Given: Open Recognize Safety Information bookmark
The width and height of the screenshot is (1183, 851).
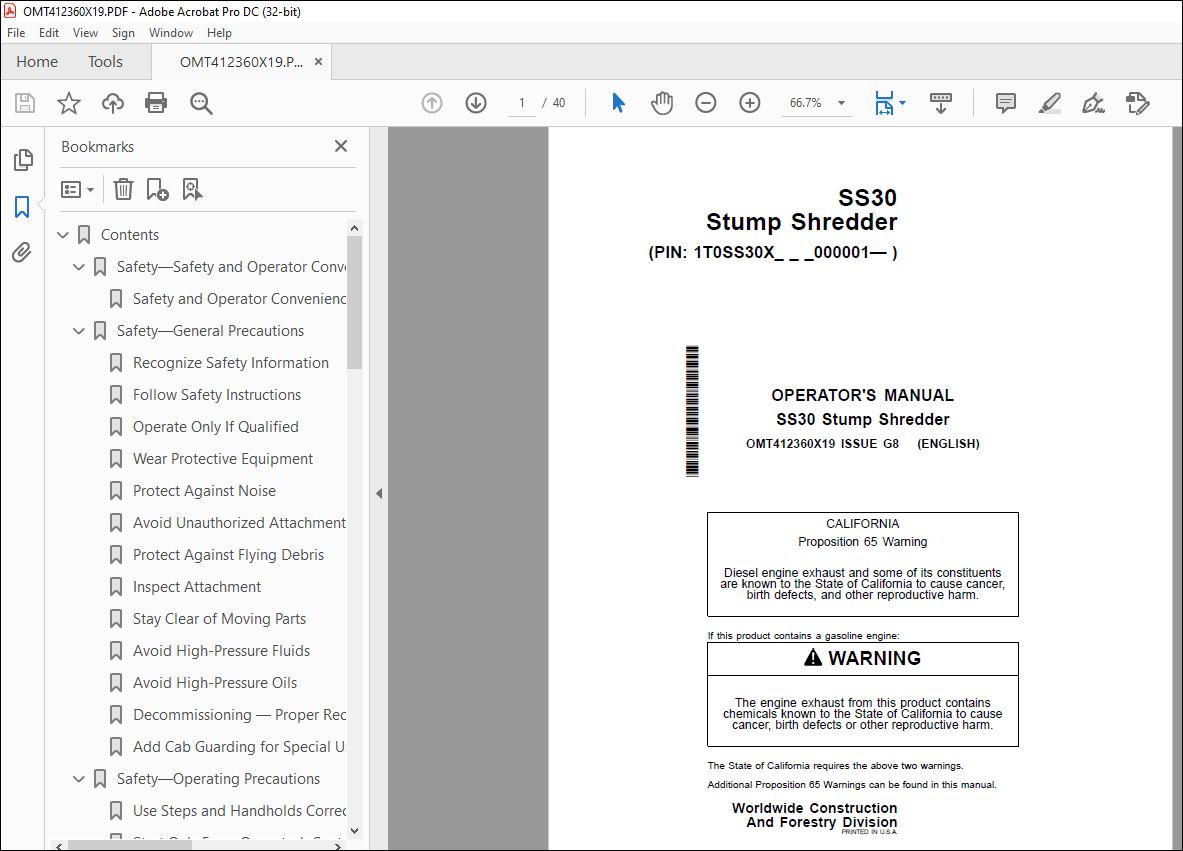Looking at the screenshot, I should point(231,363).
